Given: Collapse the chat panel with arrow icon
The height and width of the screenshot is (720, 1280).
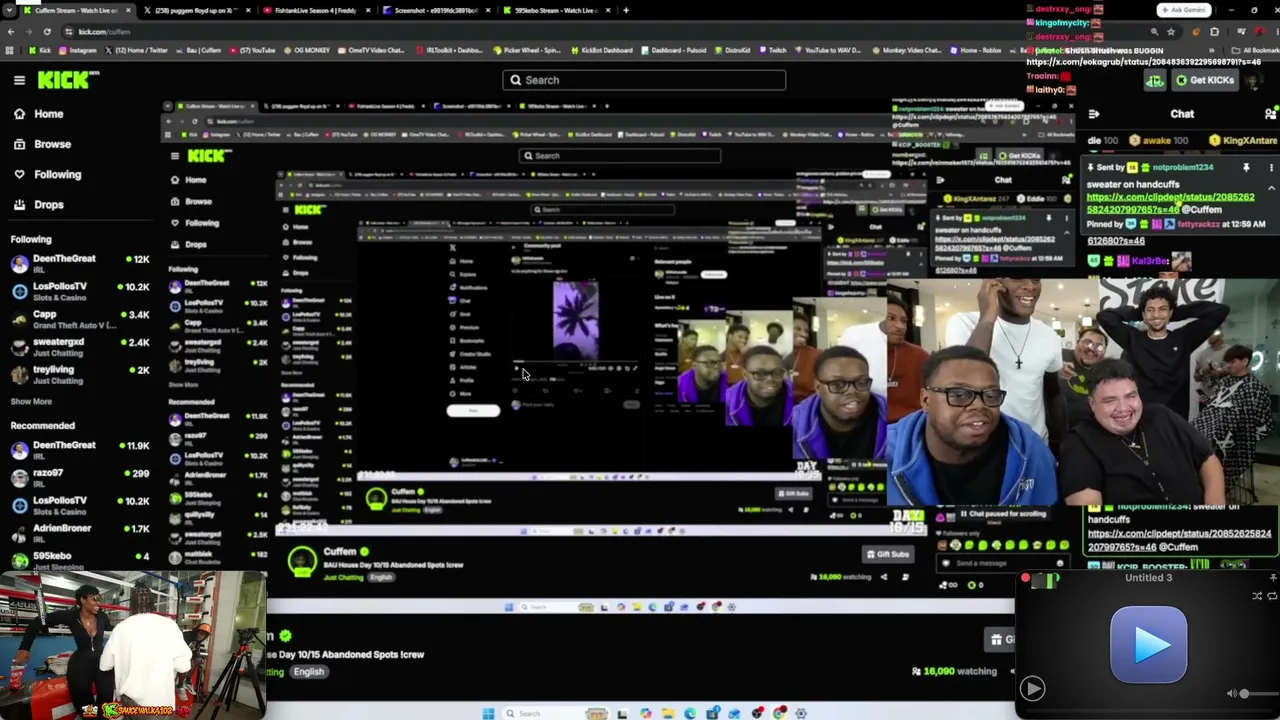Looking at the screenshot, I should pos(1093,115).
